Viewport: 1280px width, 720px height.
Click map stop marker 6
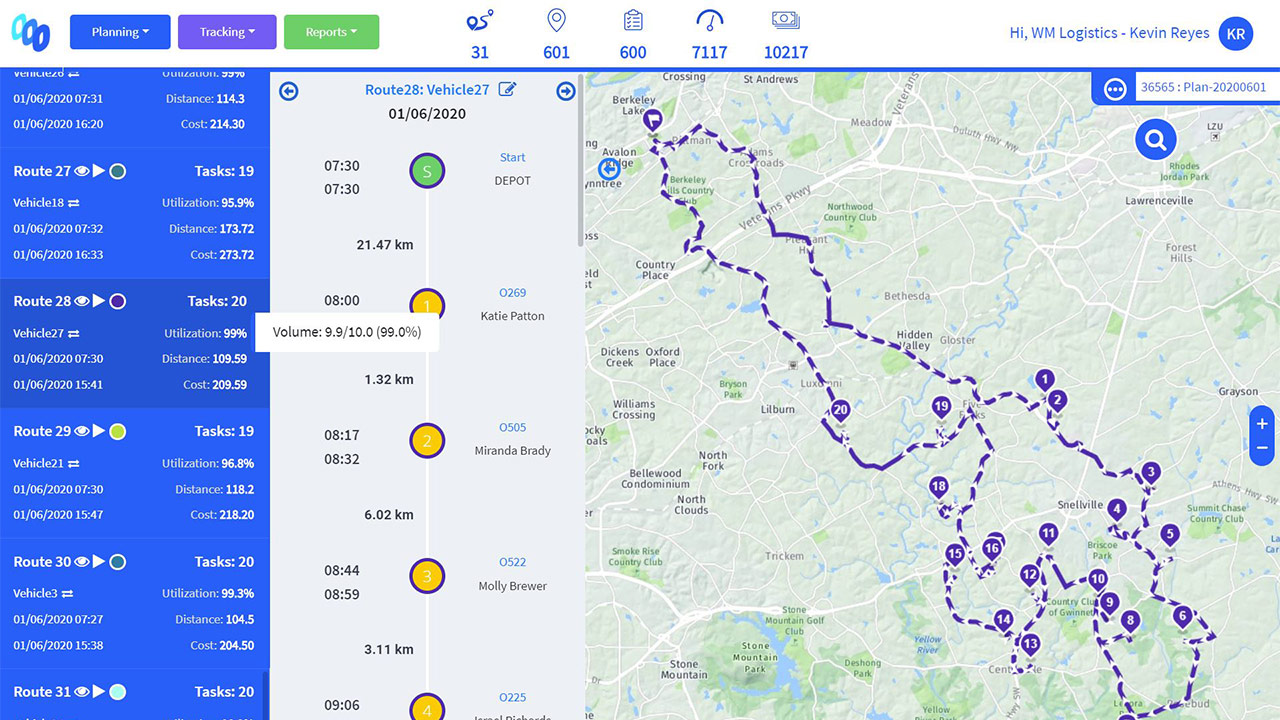point(1182,618)
